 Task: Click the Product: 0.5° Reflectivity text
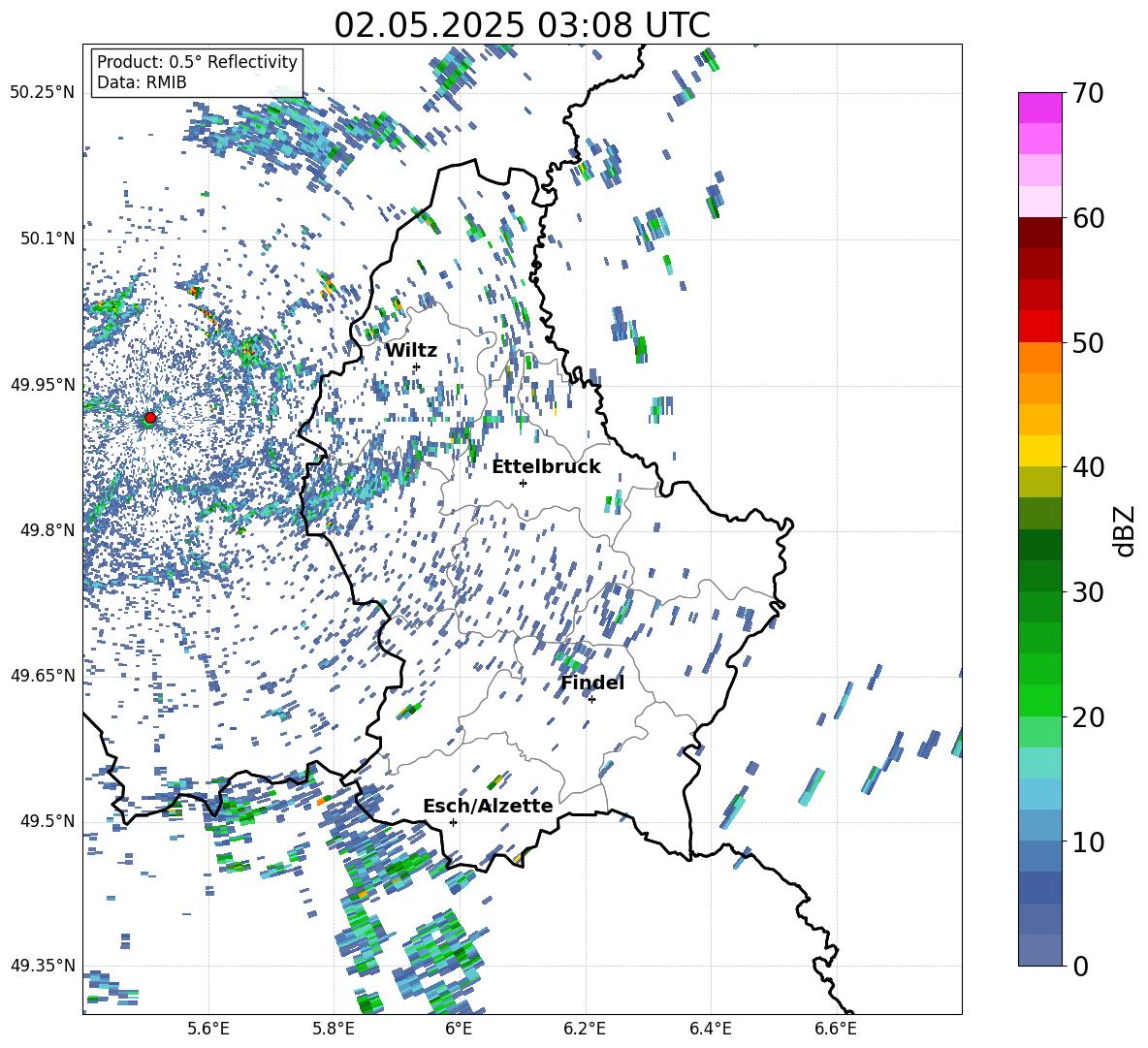(x=197, y=62)
